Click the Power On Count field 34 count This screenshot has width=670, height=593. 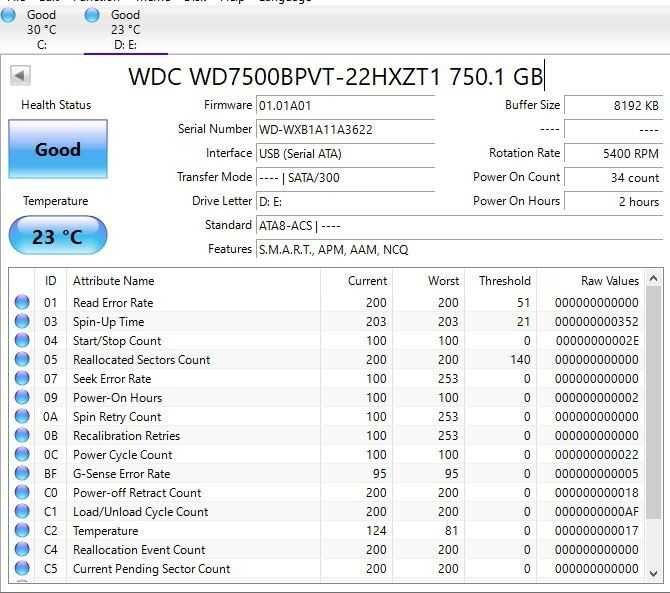tap(614, 177)
